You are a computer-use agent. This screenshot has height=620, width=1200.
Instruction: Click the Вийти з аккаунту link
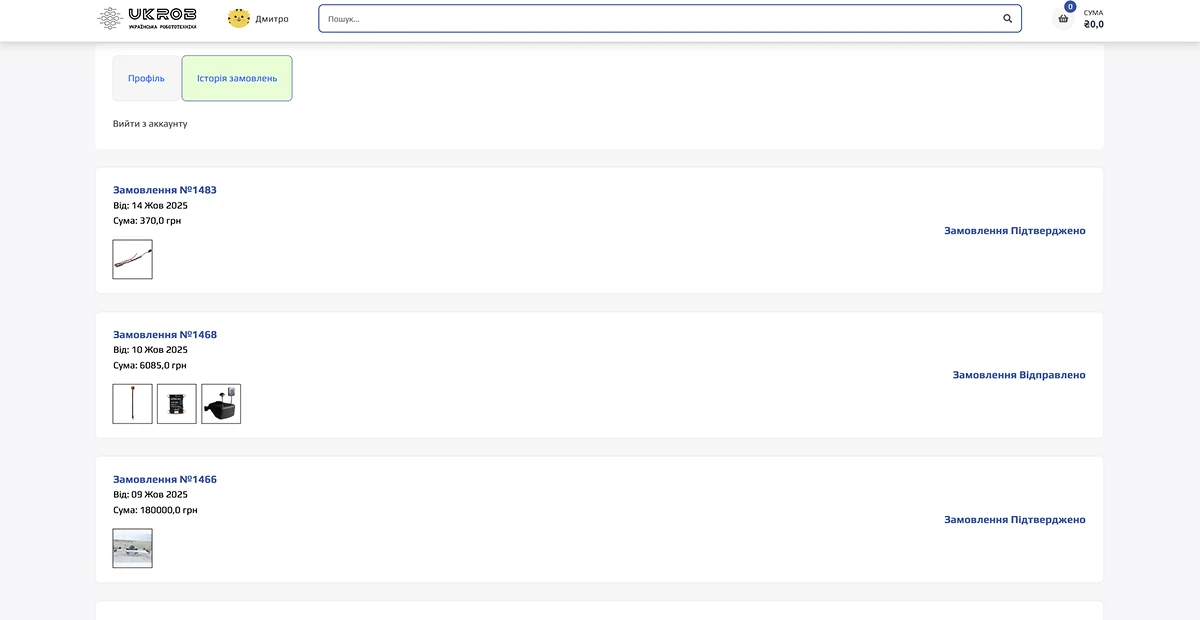150,124
